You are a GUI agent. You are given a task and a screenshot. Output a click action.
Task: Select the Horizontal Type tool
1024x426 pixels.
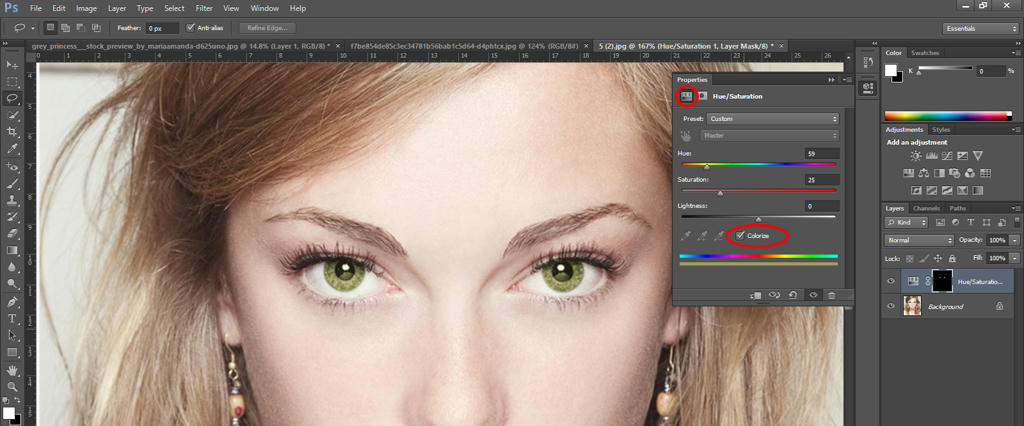[x=12, y=319]
